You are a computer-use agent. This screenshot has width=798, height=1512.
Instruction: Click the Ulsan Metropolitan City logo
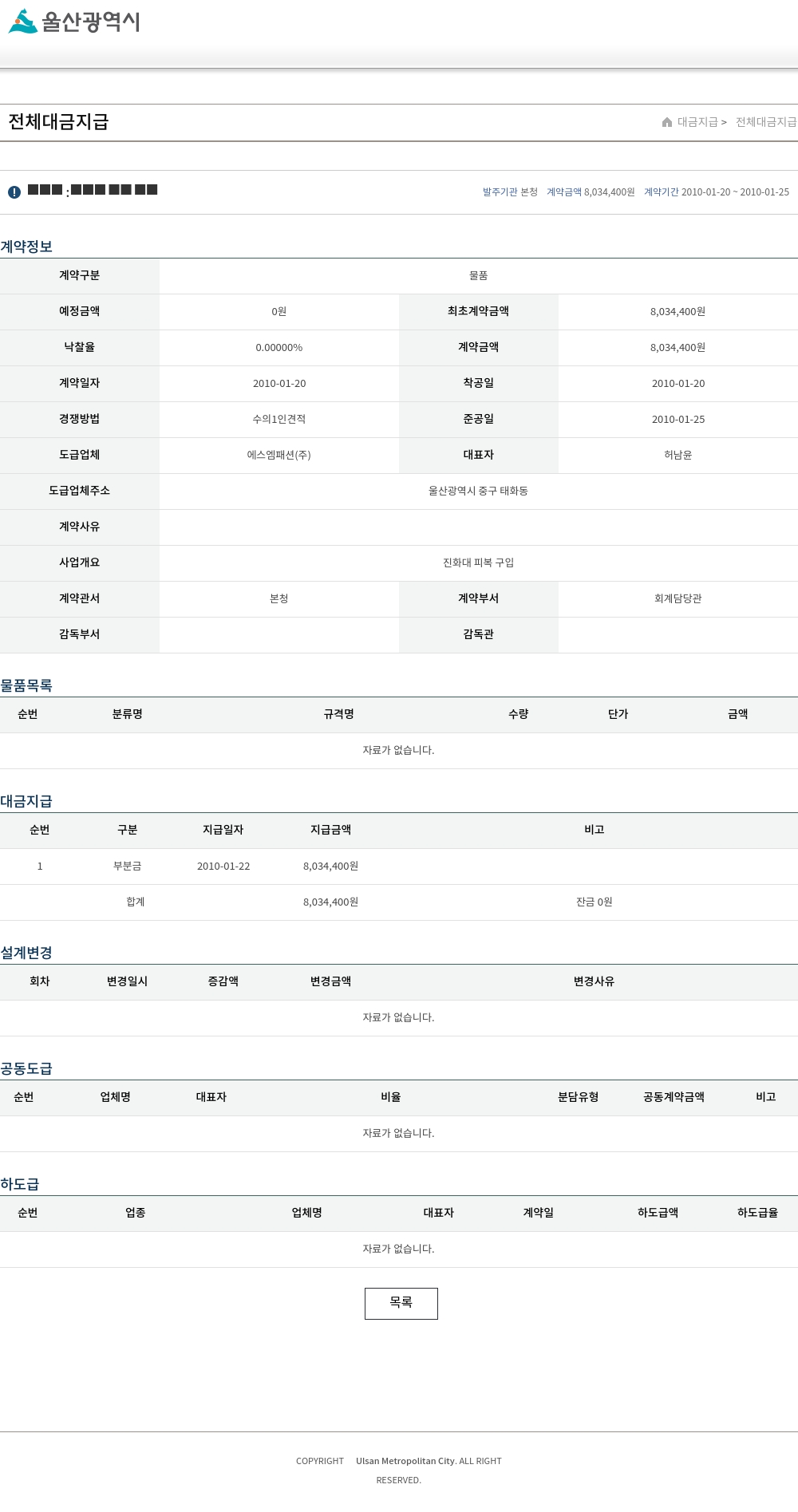[x=74, y=22]
